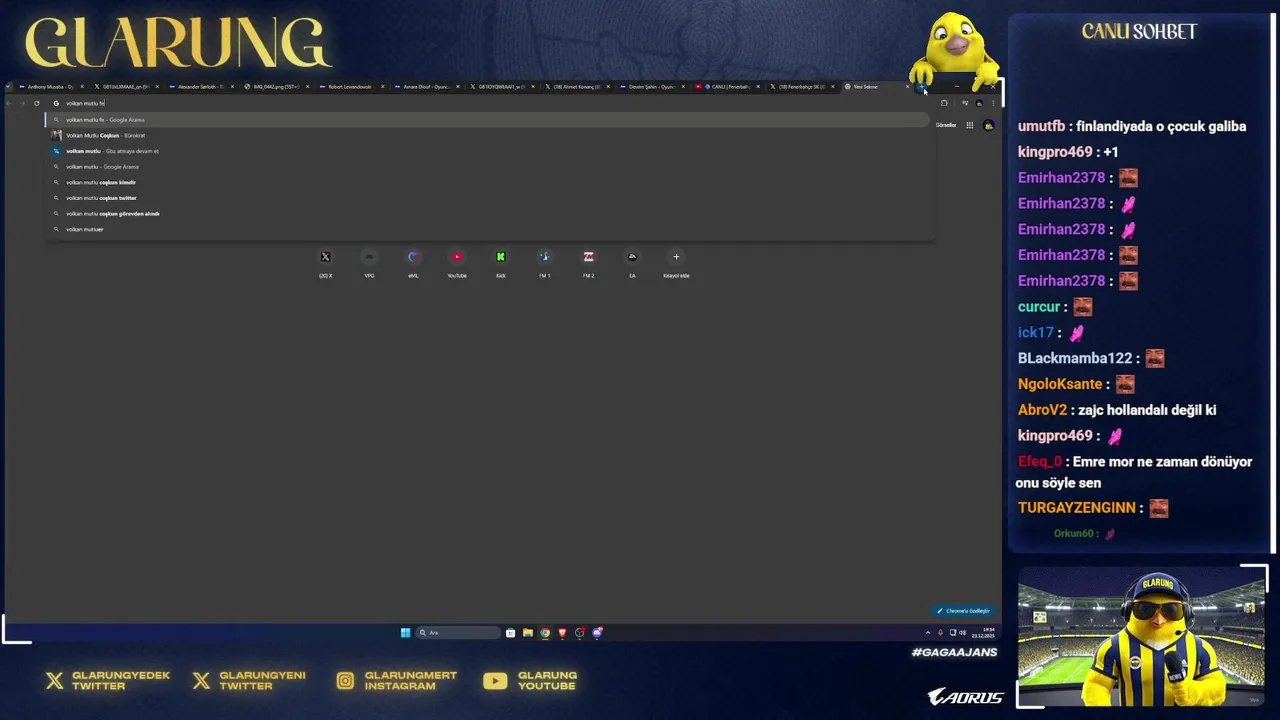
Task: Open the Chrome extensions puzzle icon
Action: click(x=944, y=103)
